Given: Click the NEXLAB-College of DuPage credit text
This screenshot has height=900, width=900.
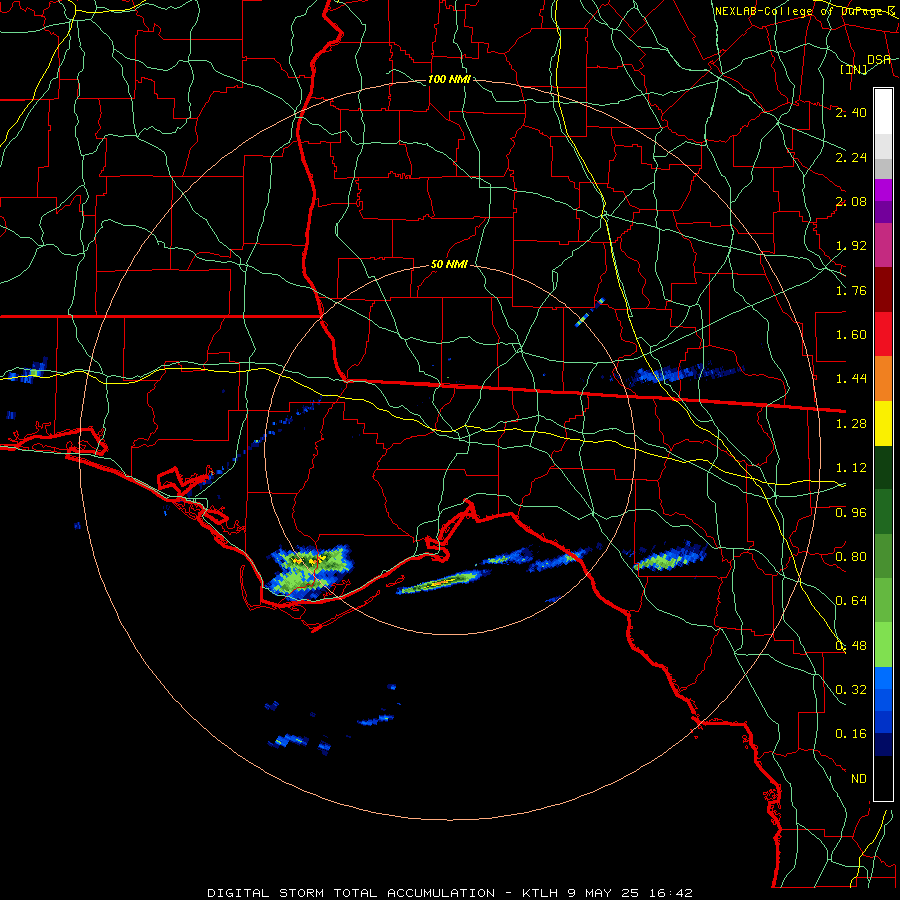Looking at the screenshot, I should click(x=805, y=11).
